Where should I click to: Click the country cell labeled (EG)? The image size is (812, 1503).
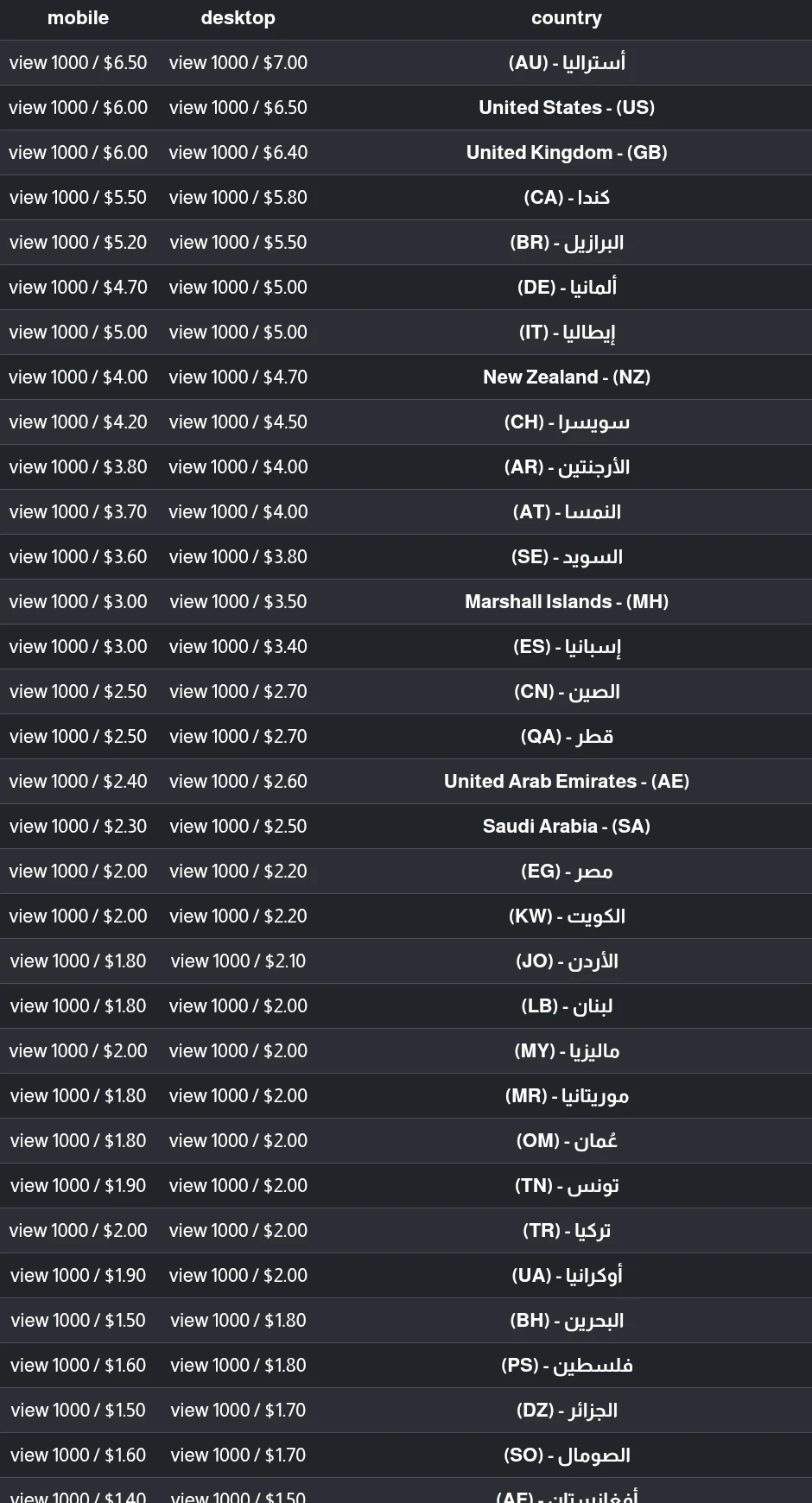click(567, 872)
